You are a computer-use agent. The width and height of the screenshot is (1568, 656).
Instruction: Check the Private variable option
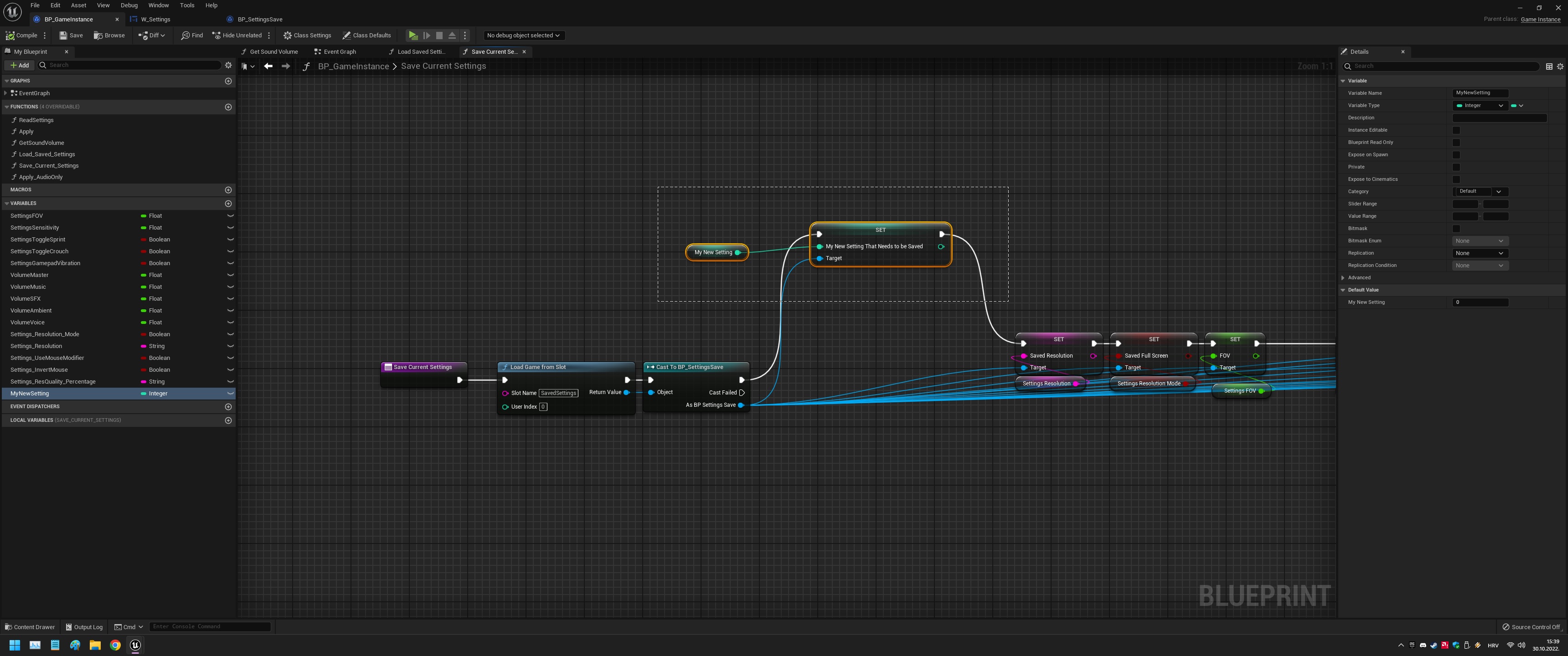1456,167
